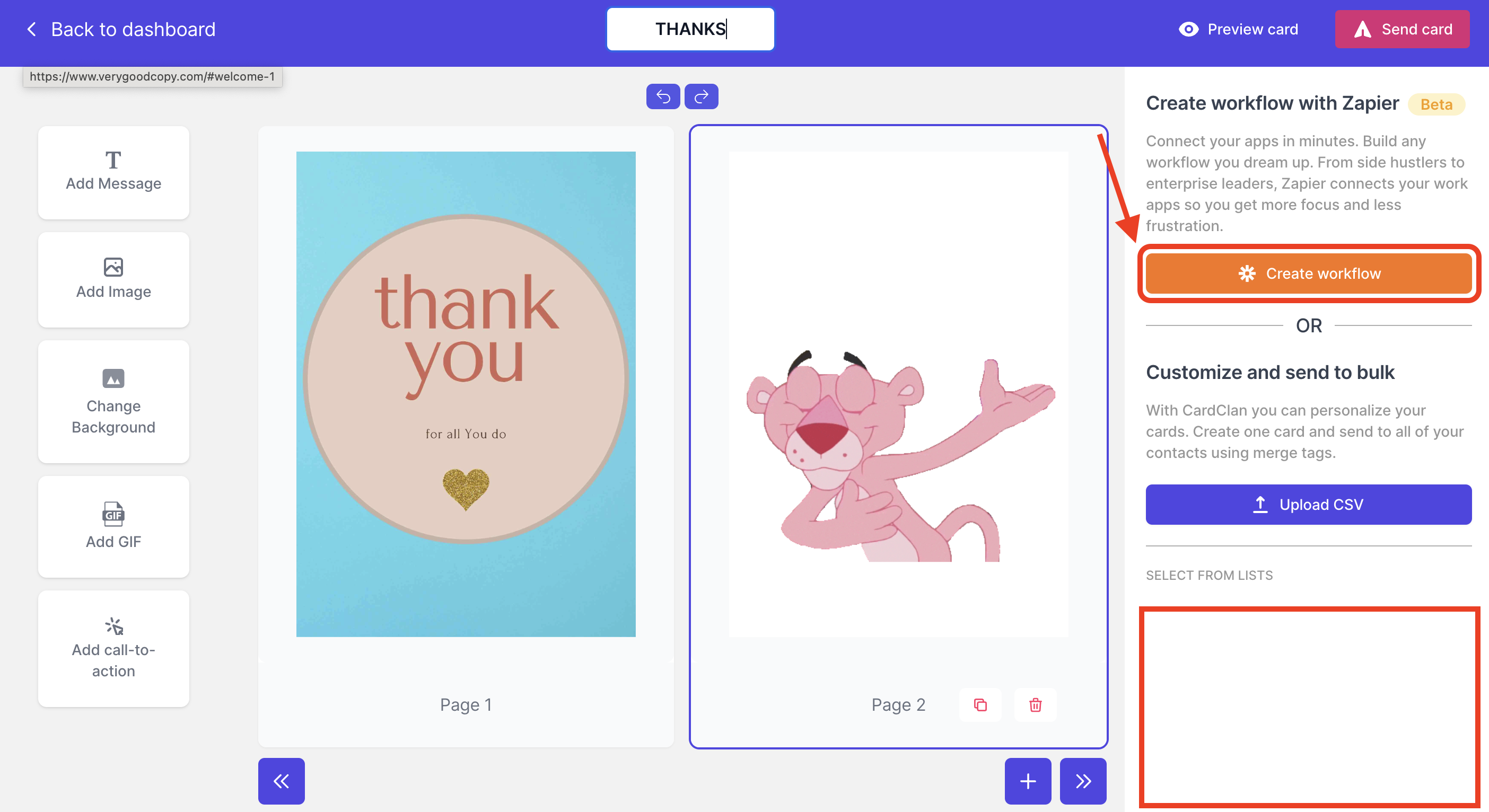Screen dimensions: 1489x812
Task: Delete Page 2 with the trash icon
Action: (1035, 704)
